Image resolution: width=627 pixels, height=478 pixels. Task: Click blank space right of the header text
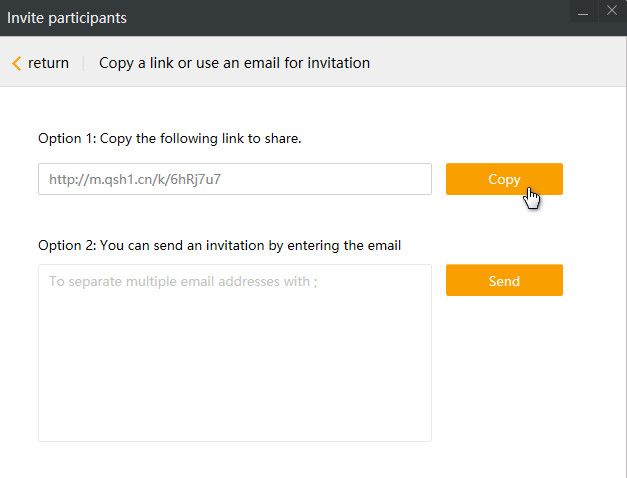coord(490,63)
